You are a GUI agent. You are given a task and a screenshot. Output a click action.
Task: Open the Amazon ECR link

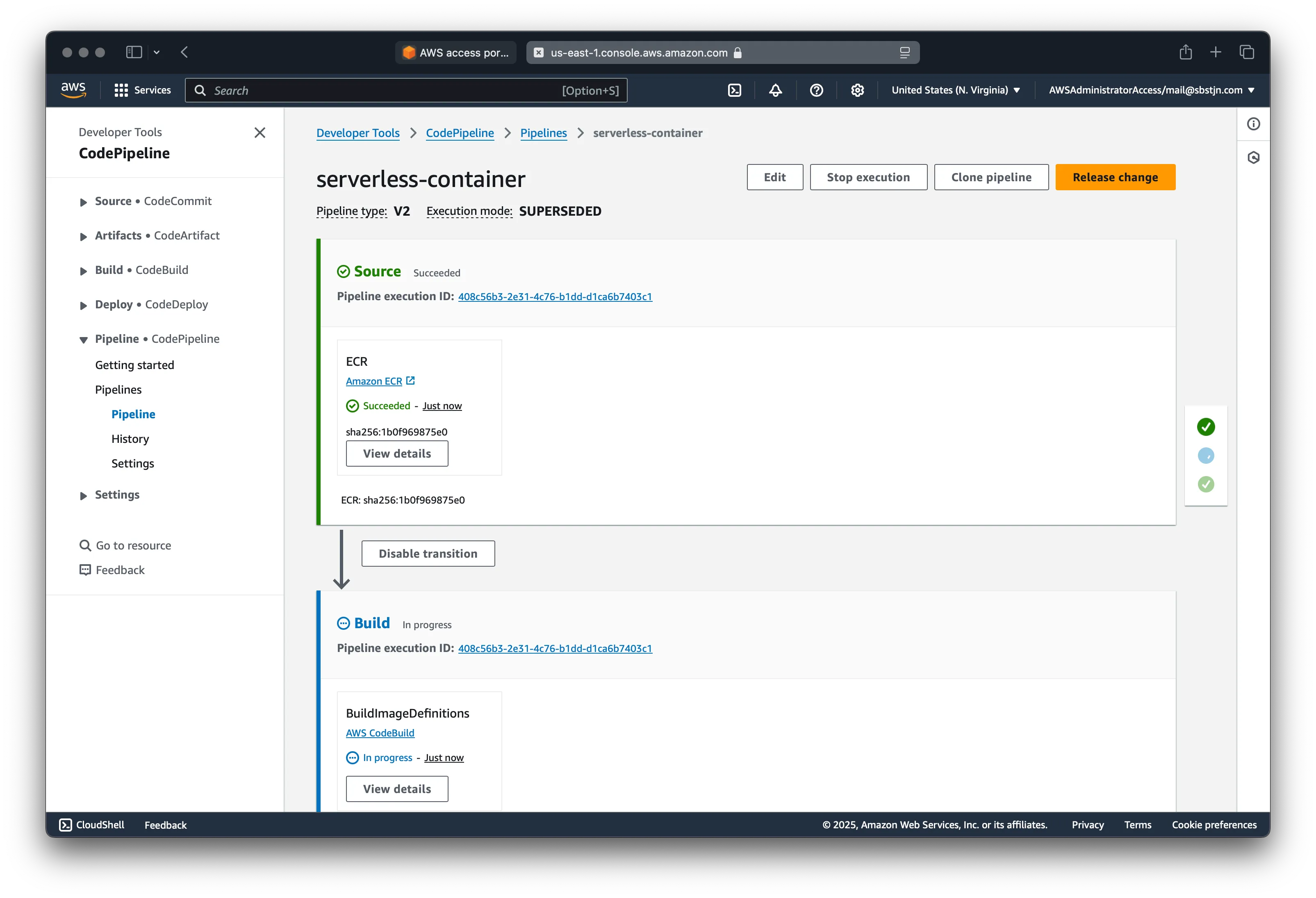tap(374, 381)
